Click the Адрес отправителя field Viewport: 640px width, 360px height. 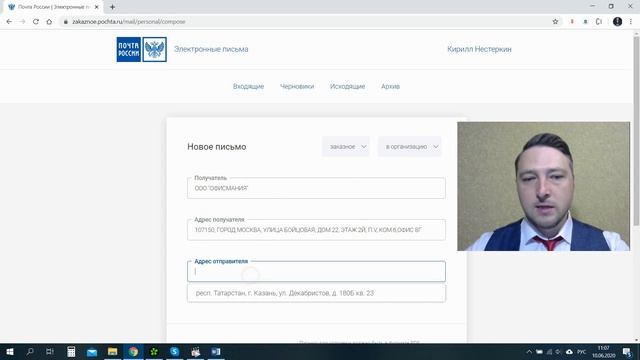[316, 271]
